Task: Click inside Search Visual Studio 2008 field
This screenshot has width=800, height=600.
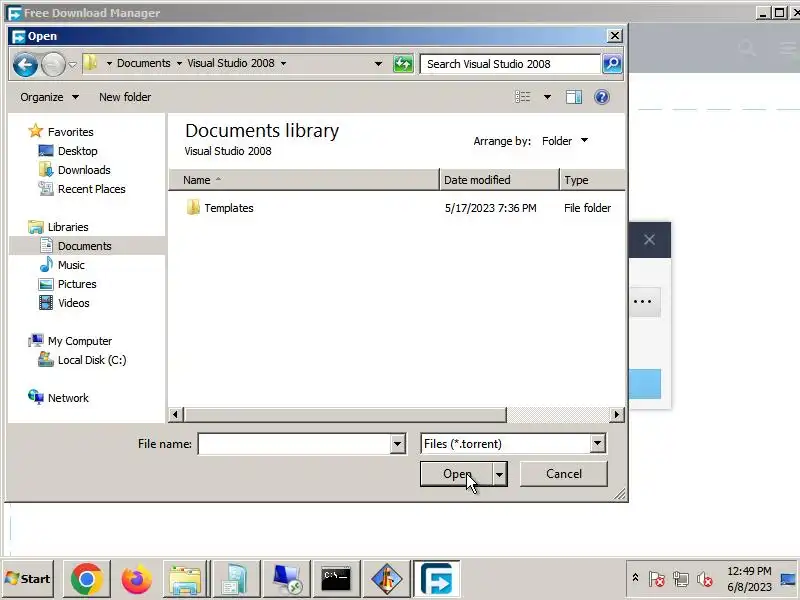Action: (x=509, y=64)
